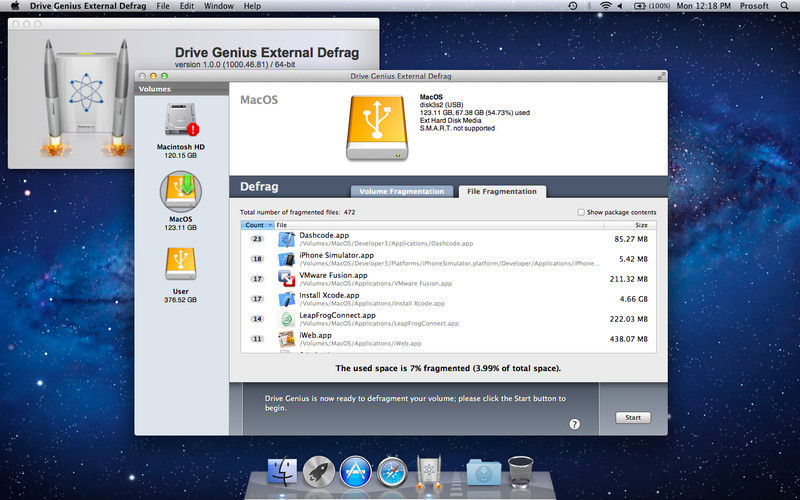The image size is (800, 500).
Task: Select the Dashcode.app row name
Action: pyautogui.click(x=324, y=235)
